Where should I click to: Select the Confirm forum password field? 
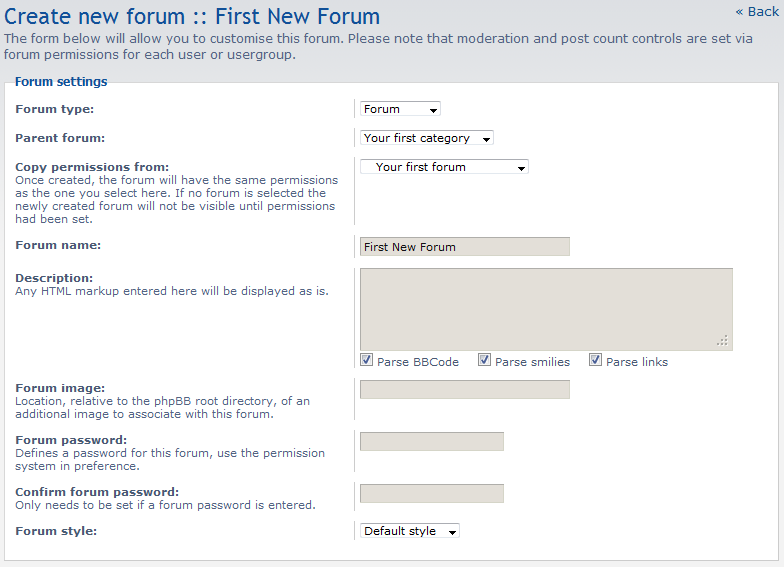(431, 493)
